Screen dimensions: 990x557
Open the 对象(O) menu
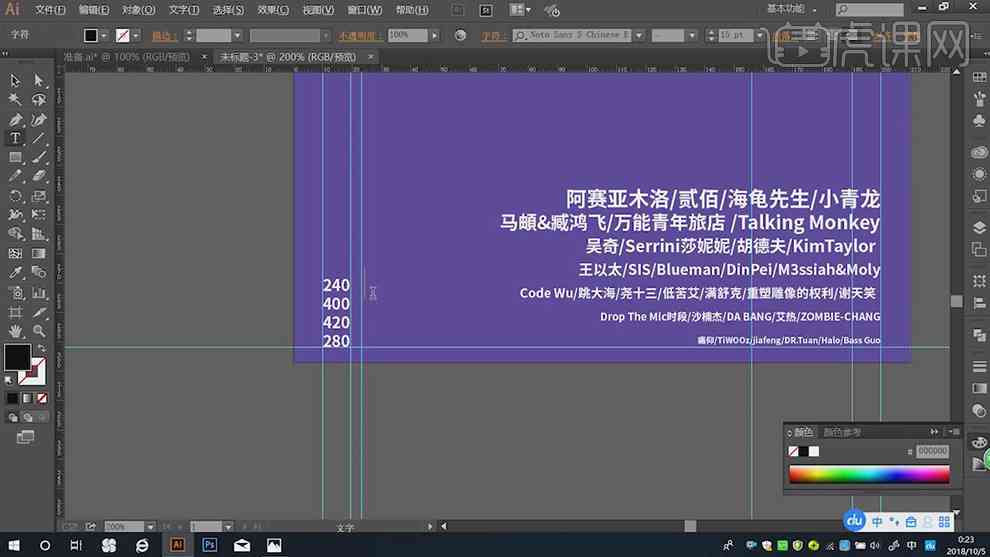tap(138, 10)
